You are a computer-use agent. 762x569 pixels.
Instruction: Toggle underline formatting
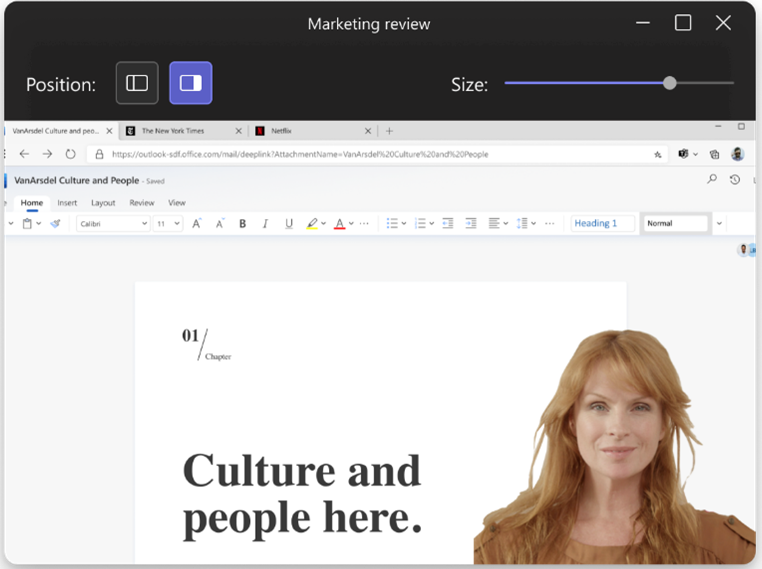289,224
